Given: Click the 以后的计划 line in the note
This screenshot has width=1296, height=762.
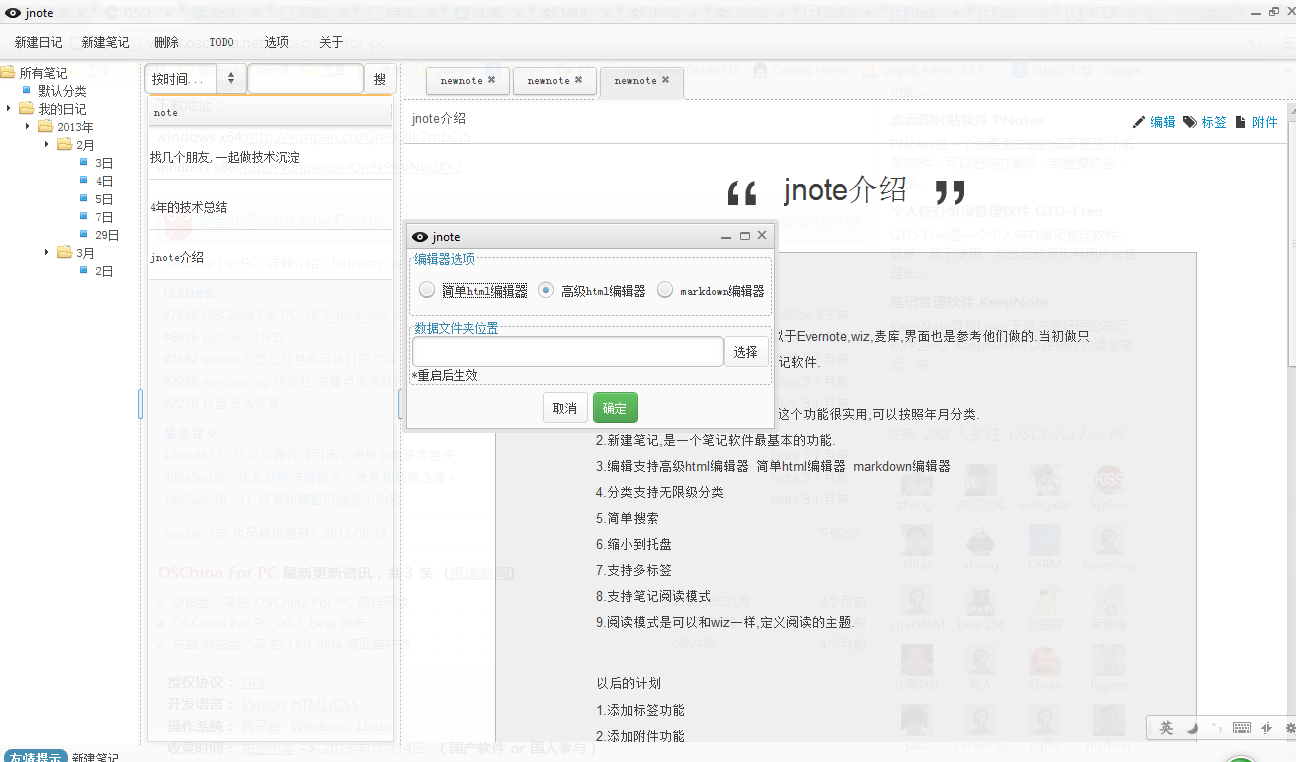Looking at the screenshot, I should (629, 684).
